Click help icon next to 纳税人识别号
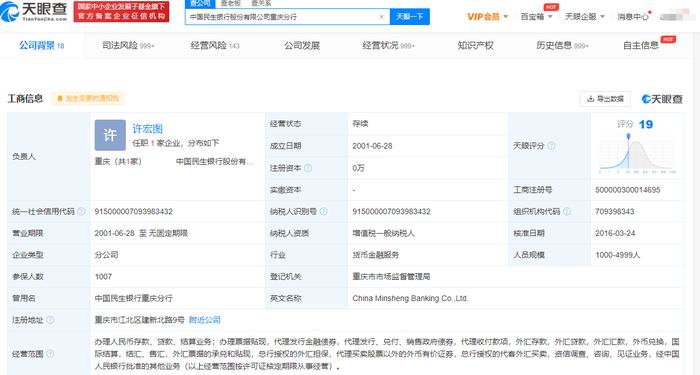The height and width of the screenshot is (375, 700). click(x=324, y=211)
